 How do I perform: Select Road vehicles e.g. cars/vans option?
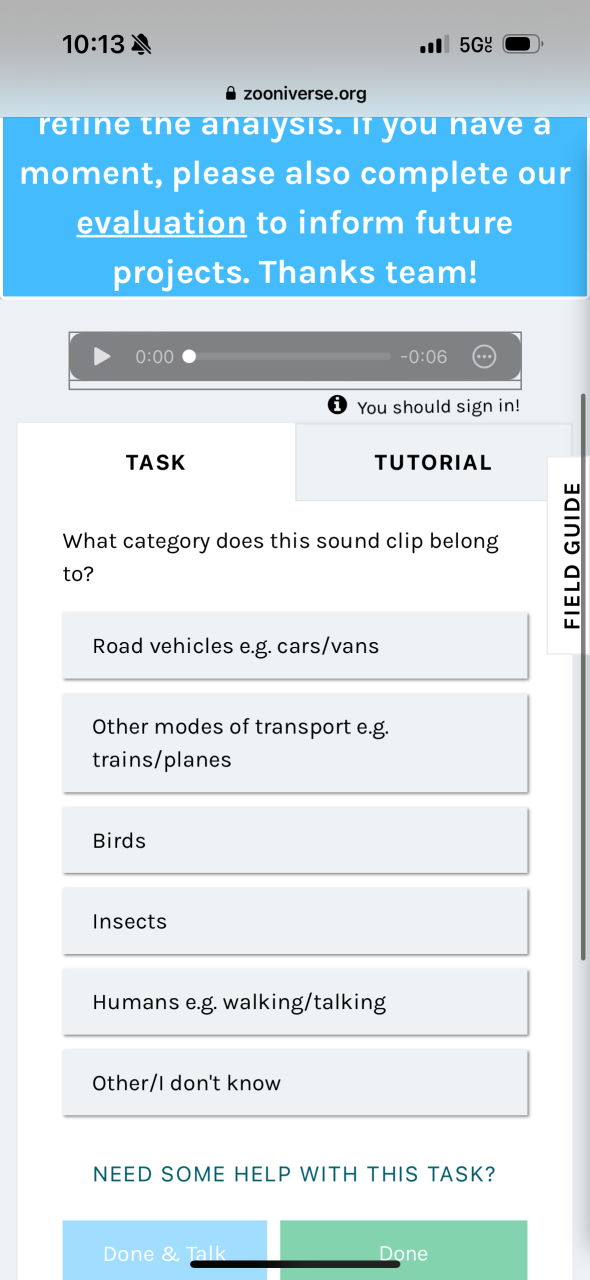click(295, 646)
